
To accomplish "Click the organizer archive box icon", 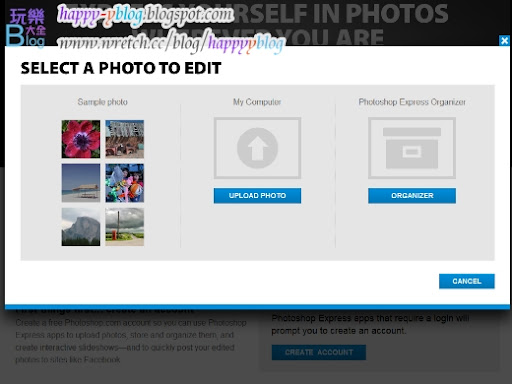I will click(x=412, y=148).
